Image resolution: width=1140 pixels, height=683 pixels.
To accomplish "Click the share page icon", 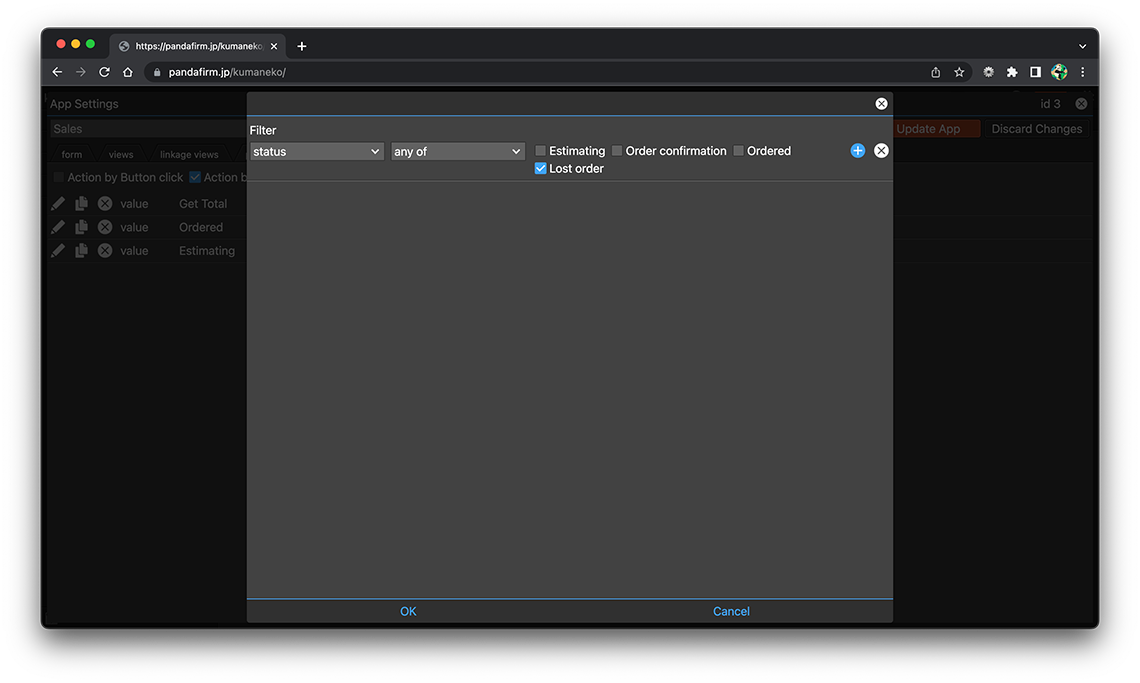I will (x=935, y=72).
